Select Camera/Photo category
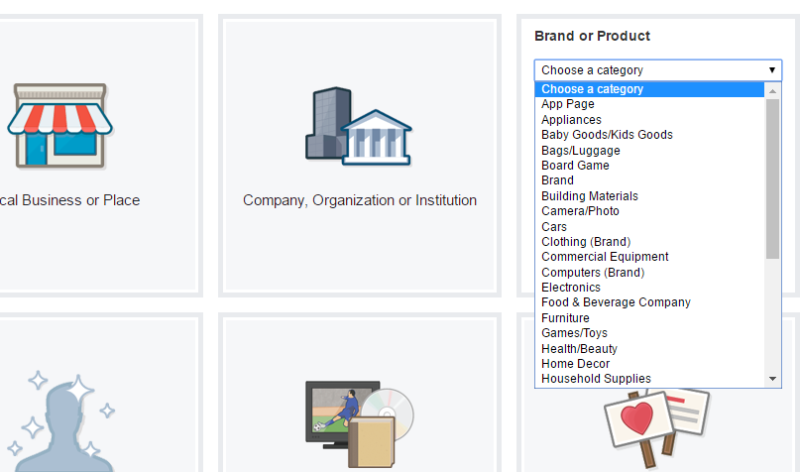The height and width of the screenshot is (472, 800). pos(649,211)
